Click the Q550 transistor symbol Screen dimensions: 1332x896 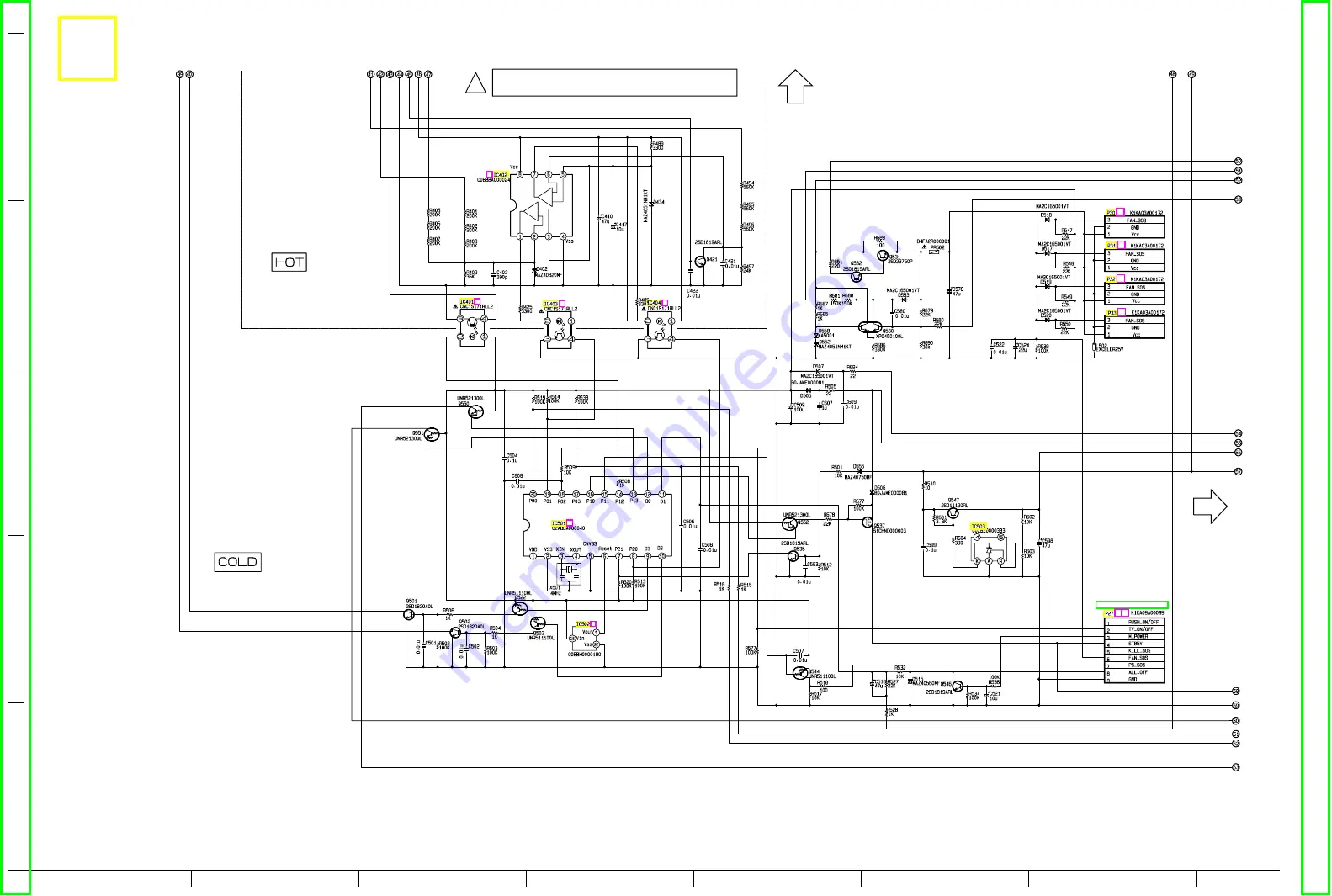click(x=475, y=411)
